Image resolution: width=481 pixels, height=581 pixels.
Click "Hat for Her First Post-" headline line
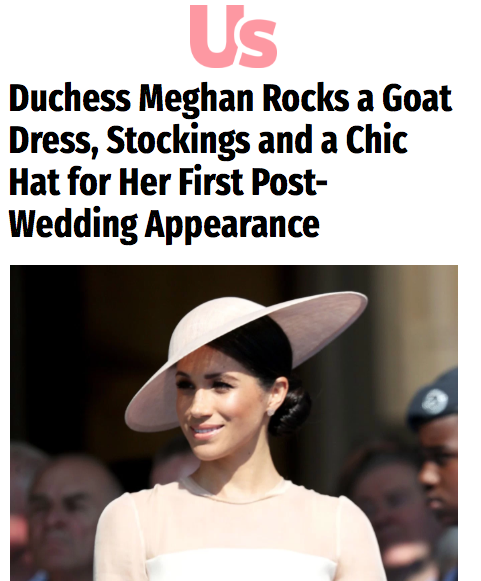(168, 182)
